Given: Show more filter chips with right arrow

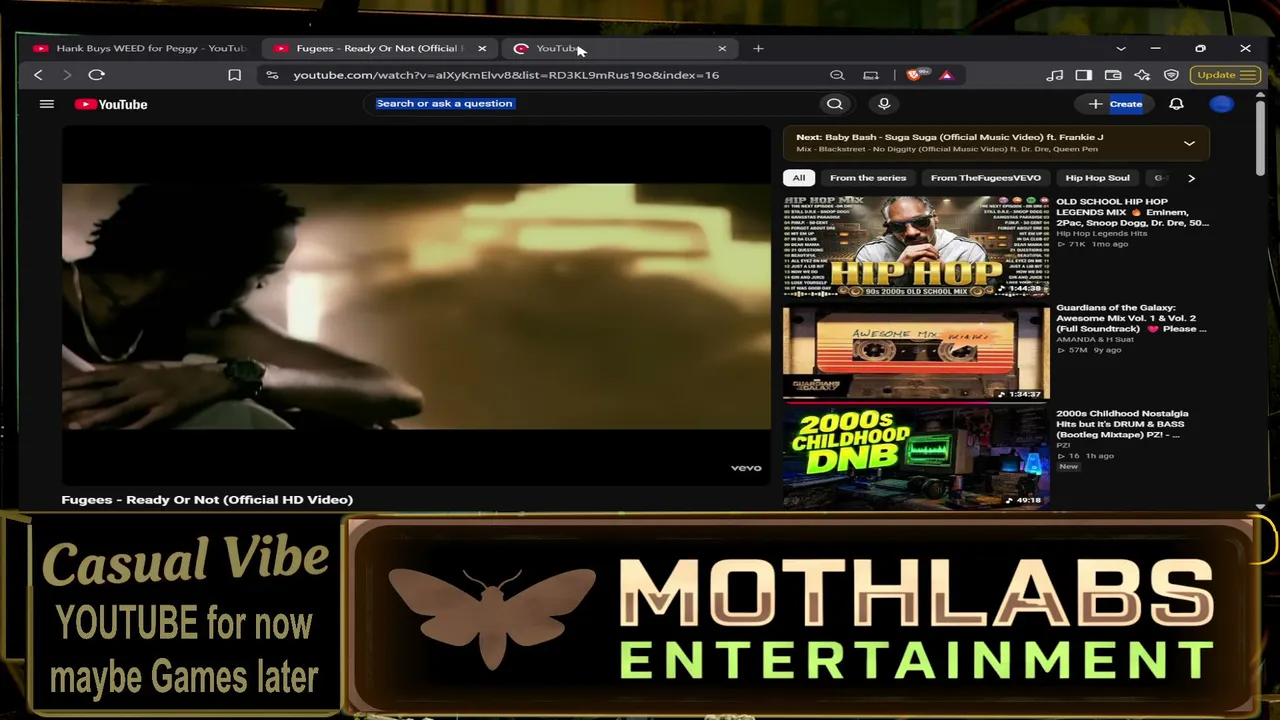Looking at the screenshot, I should 1191,178.
